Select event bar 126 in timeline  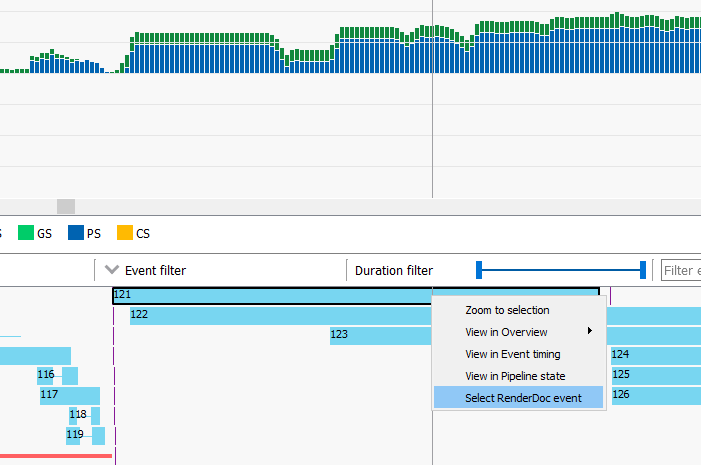pos(656,396)
